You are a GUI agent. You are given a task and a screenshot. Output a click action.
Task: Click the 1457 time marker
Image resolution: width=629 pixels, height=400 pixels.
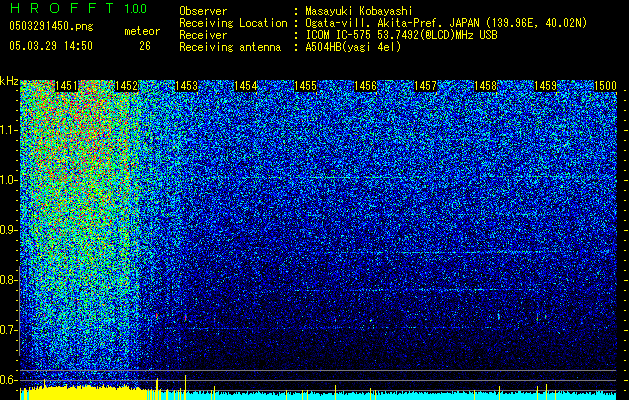coord(425,86)
